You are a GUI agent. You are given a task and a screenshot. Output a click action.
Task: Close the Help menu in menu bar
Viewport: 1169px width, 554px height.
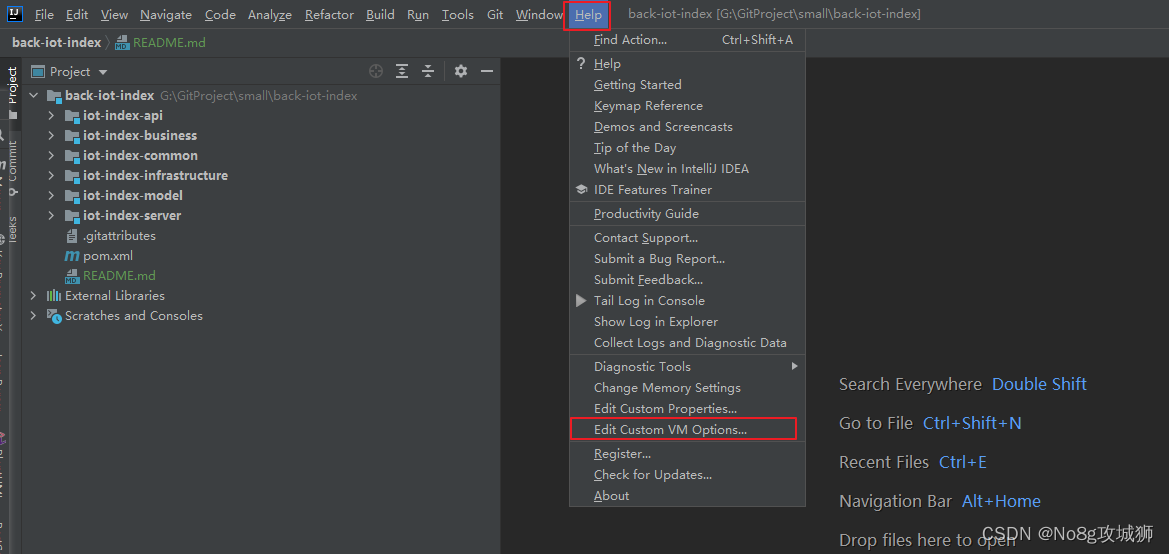click(588, 15)
